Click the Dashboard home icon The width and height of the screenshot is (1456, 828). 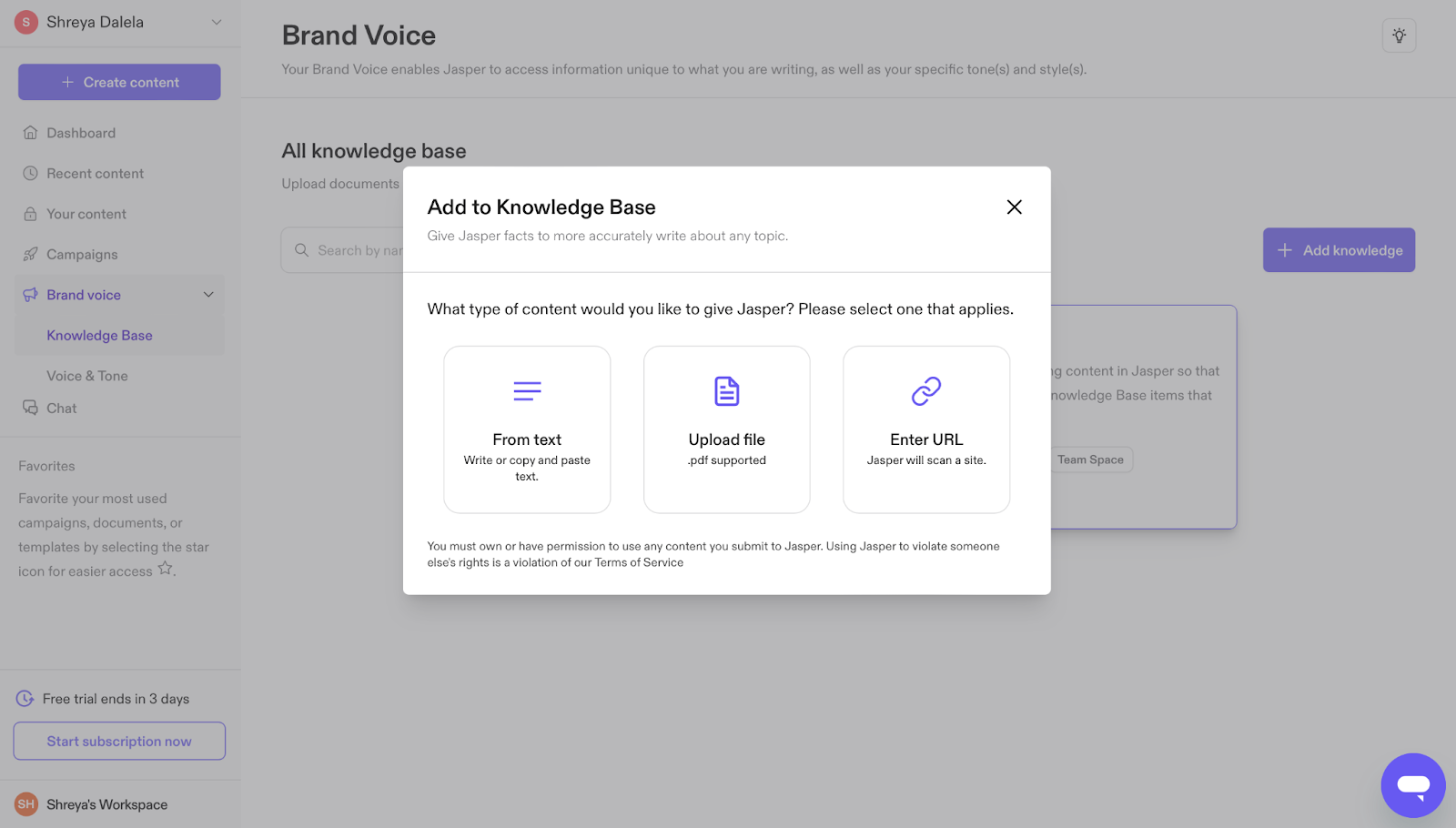(x=30, y=133)
